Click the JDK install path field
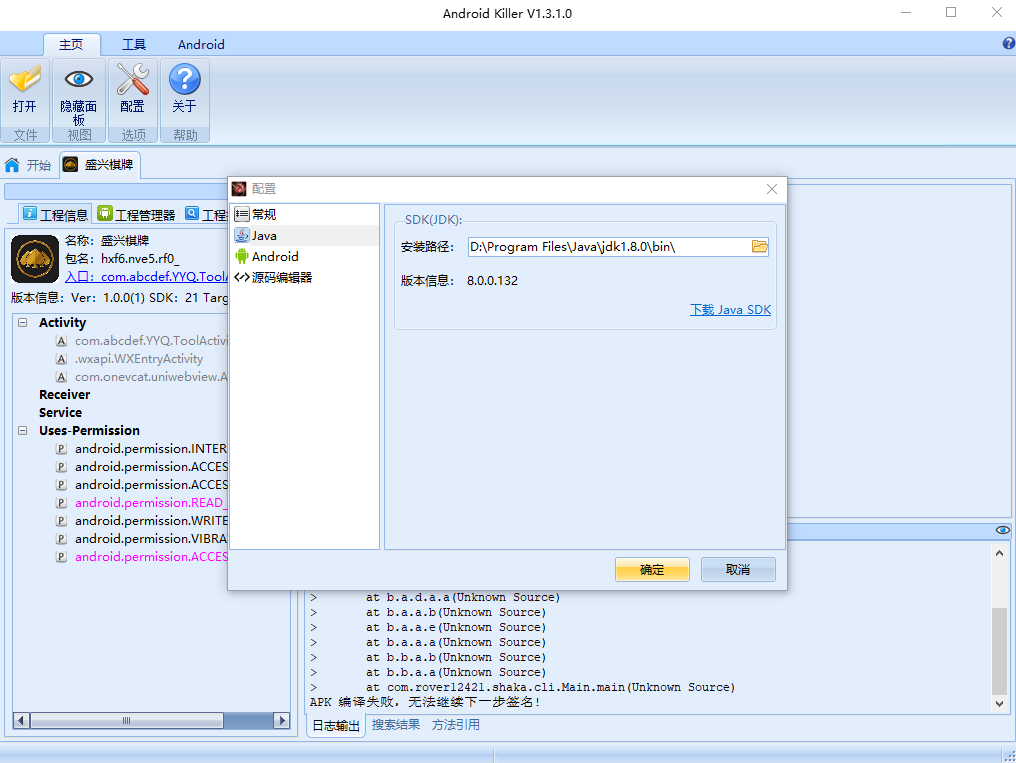This screenshot has height=763, width=1016. (606, 247)
